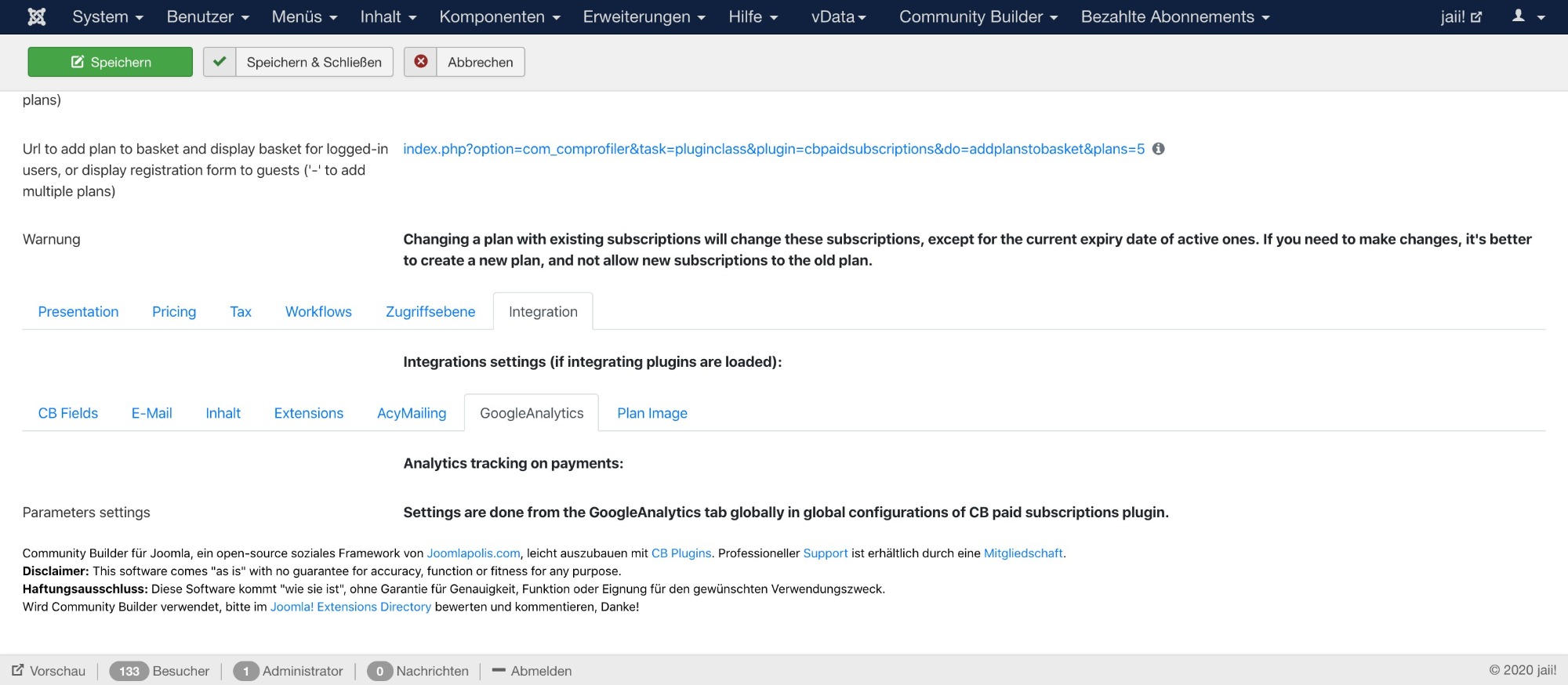Open the user account icon menu
Viewport: 1568px width, 685px height.
tap(1528, 16)
